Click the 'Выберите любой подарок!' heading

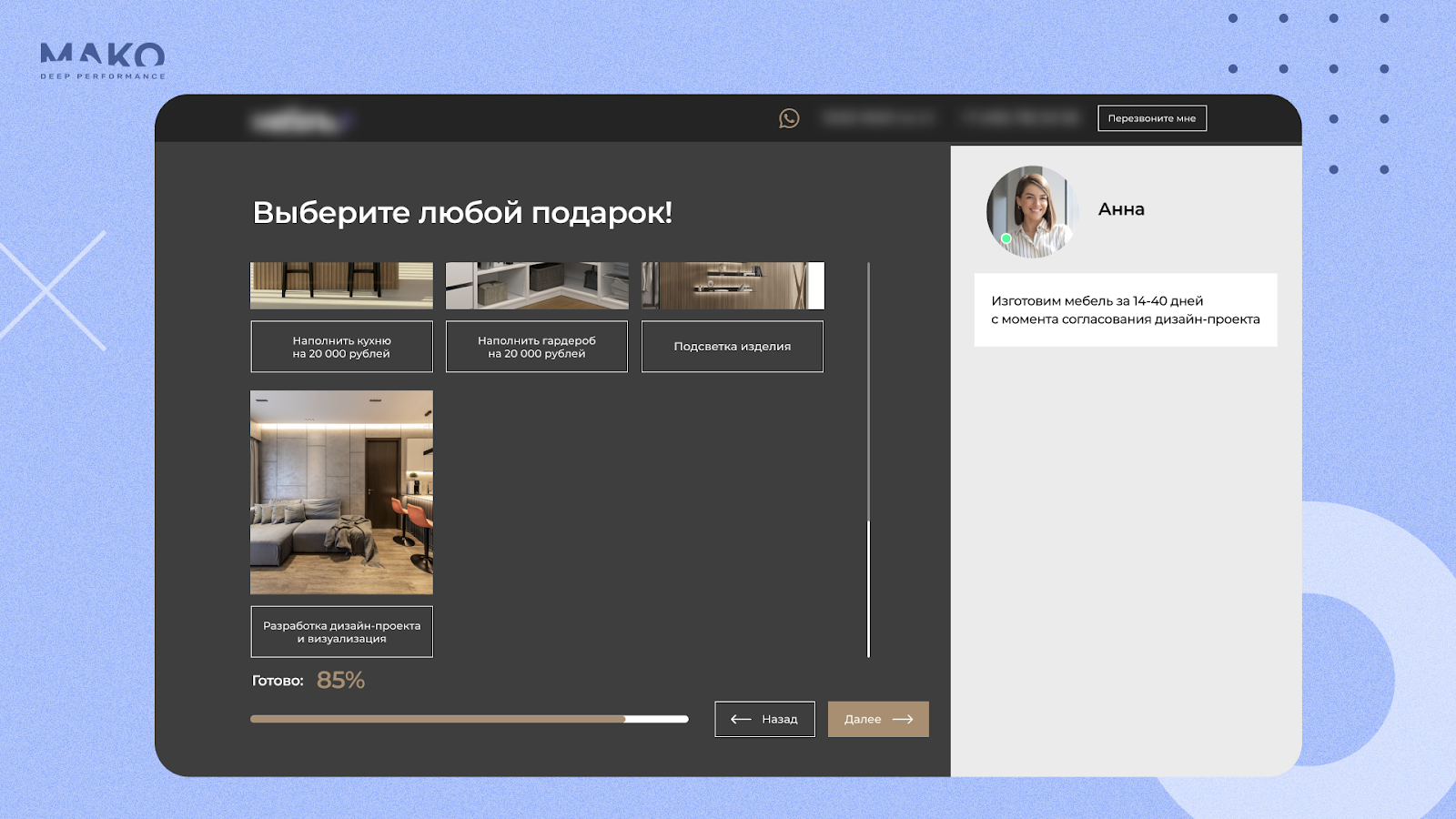(462, 213)
